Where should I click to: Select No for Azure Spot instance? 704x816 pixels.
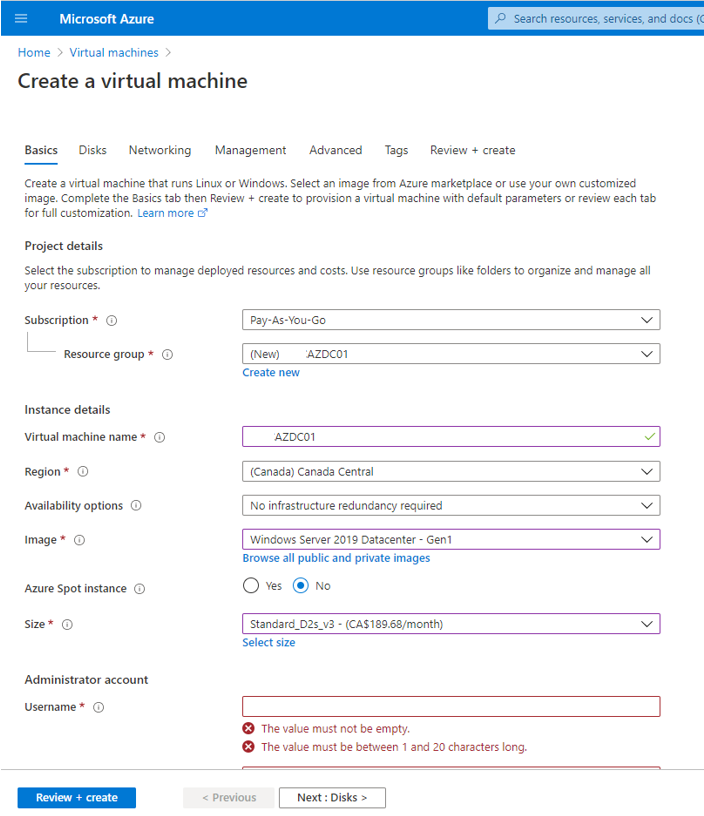pos(300,585)
